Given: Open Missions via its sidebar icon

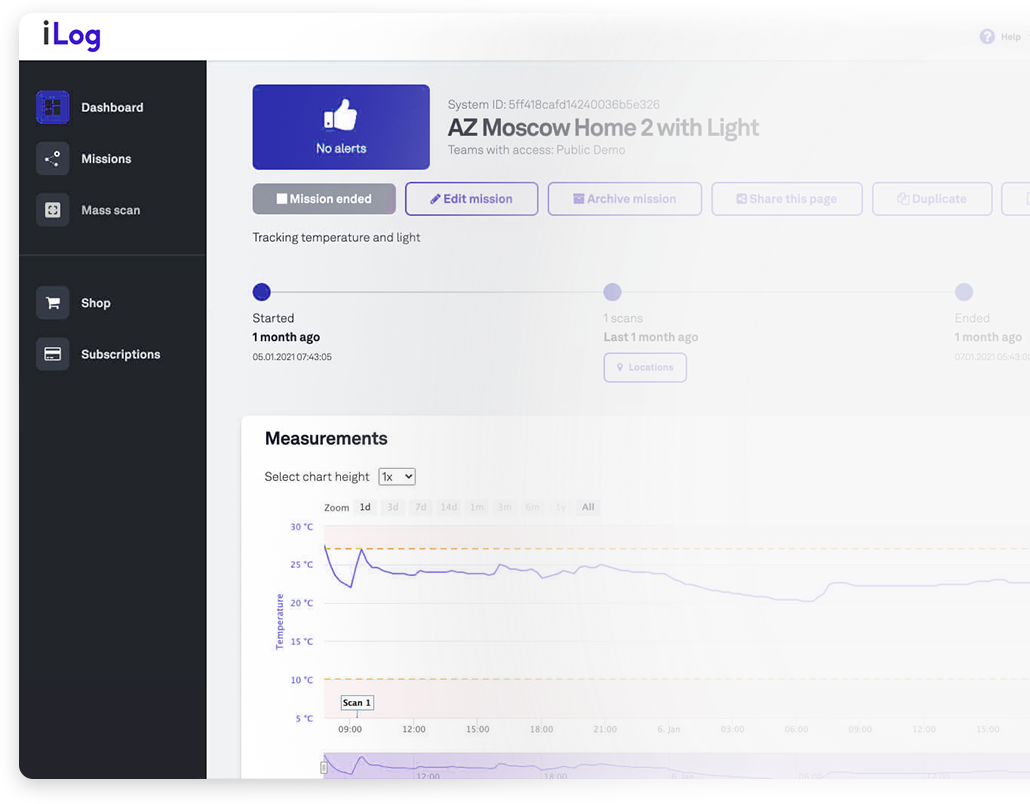Looking at the screenshot, I should click(53, 159).
